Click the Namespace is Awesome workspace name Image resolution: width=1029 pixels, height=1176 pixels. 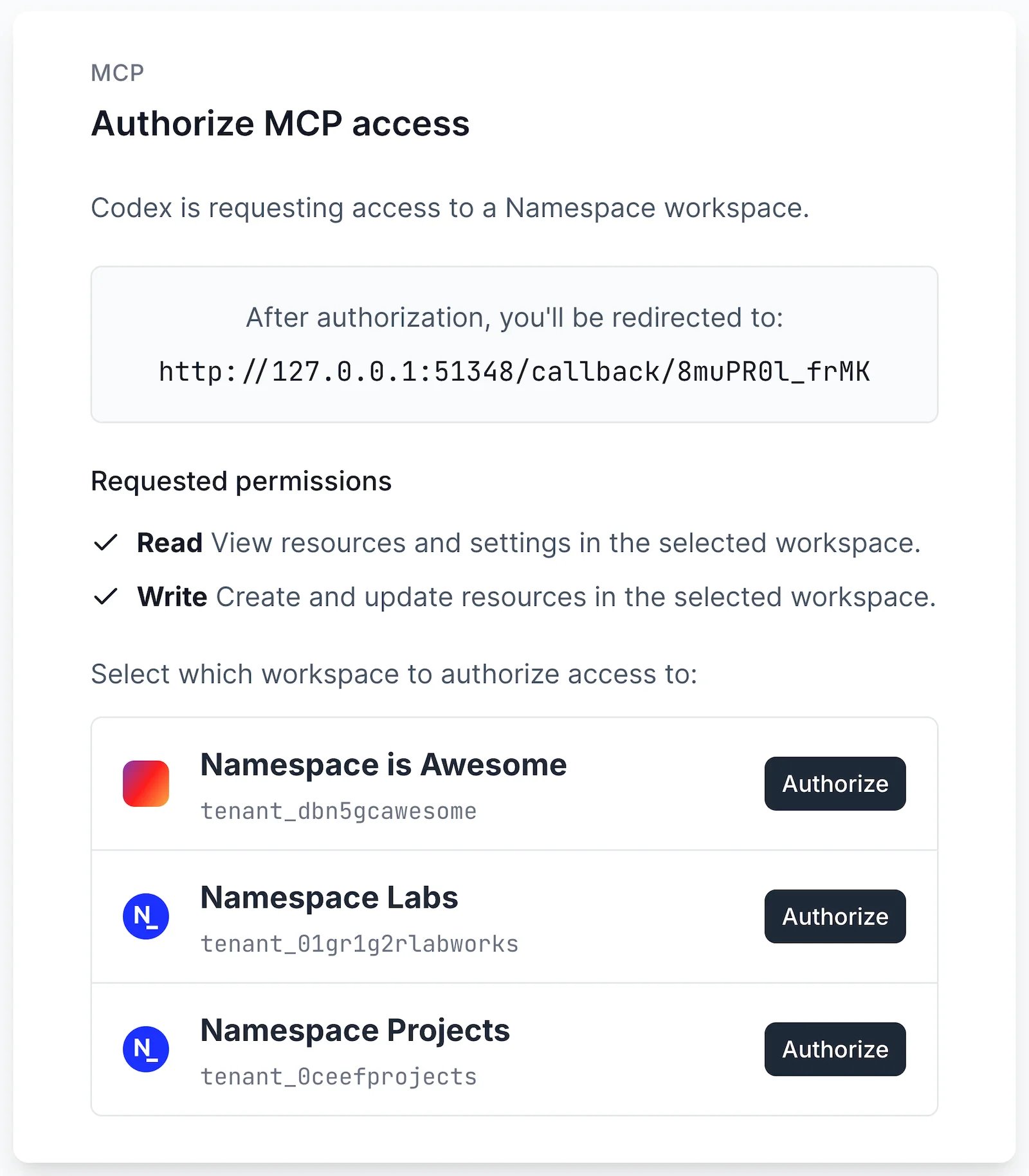click(x=383, y=765)
